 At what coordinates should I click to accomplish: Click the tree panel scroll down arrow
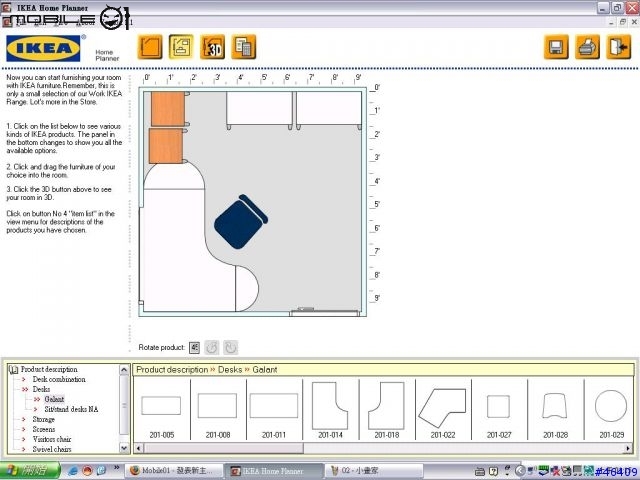pos(124,448)
